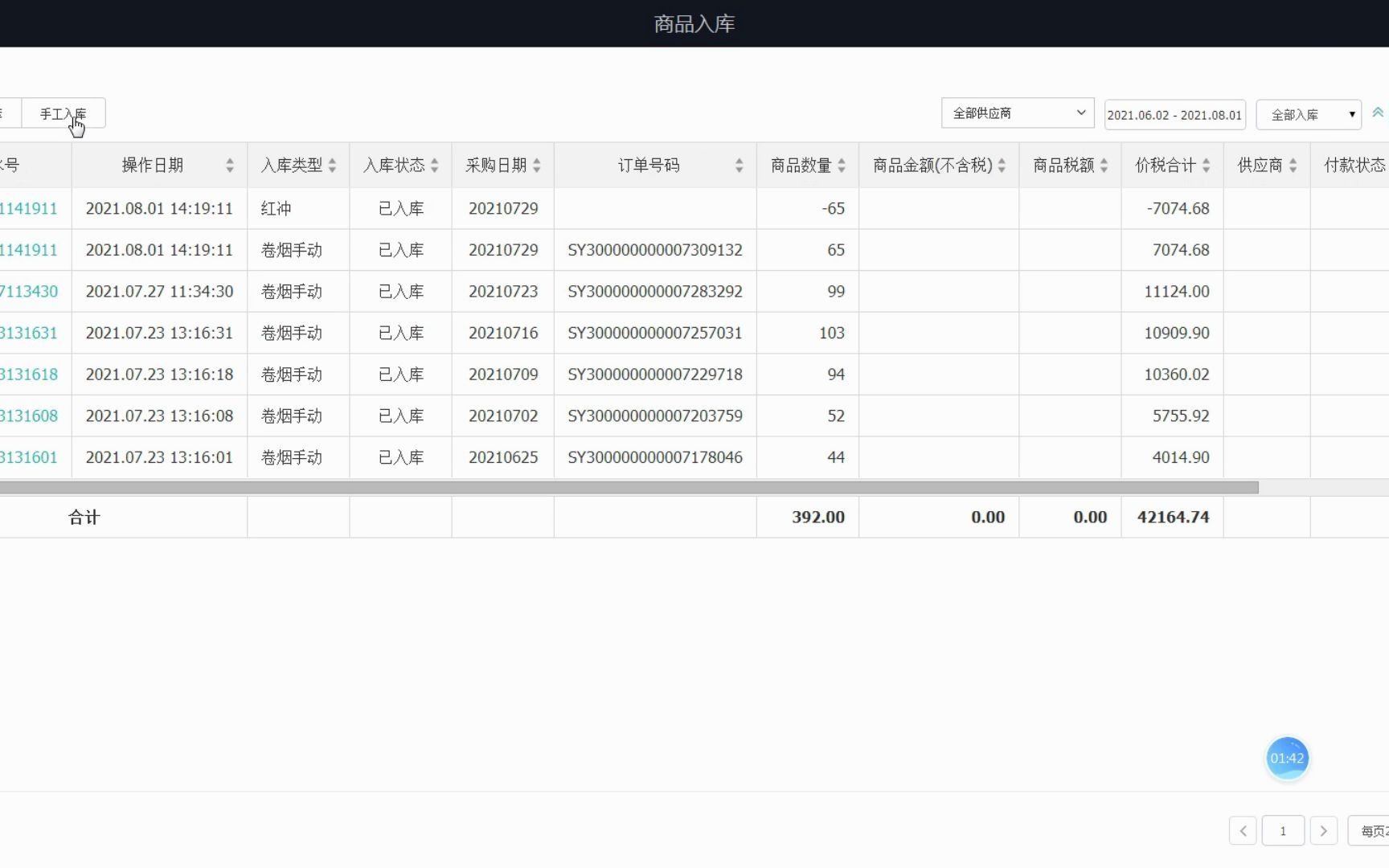Select order number SY300000000007229718
The width and height of the screenshot is (1389, 868).
click(655, 375)
